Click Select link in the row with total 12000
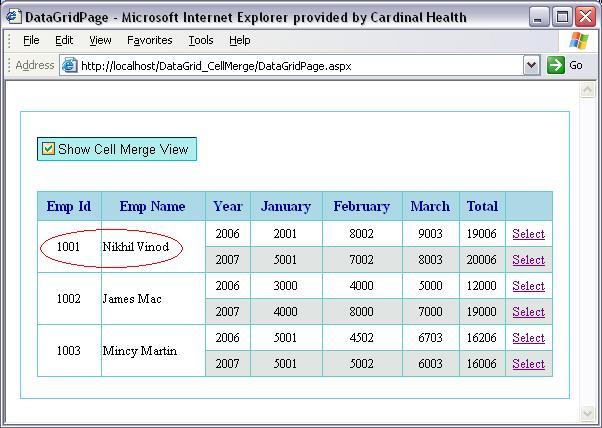Screen dimensions: 602x428 (528, 286)
